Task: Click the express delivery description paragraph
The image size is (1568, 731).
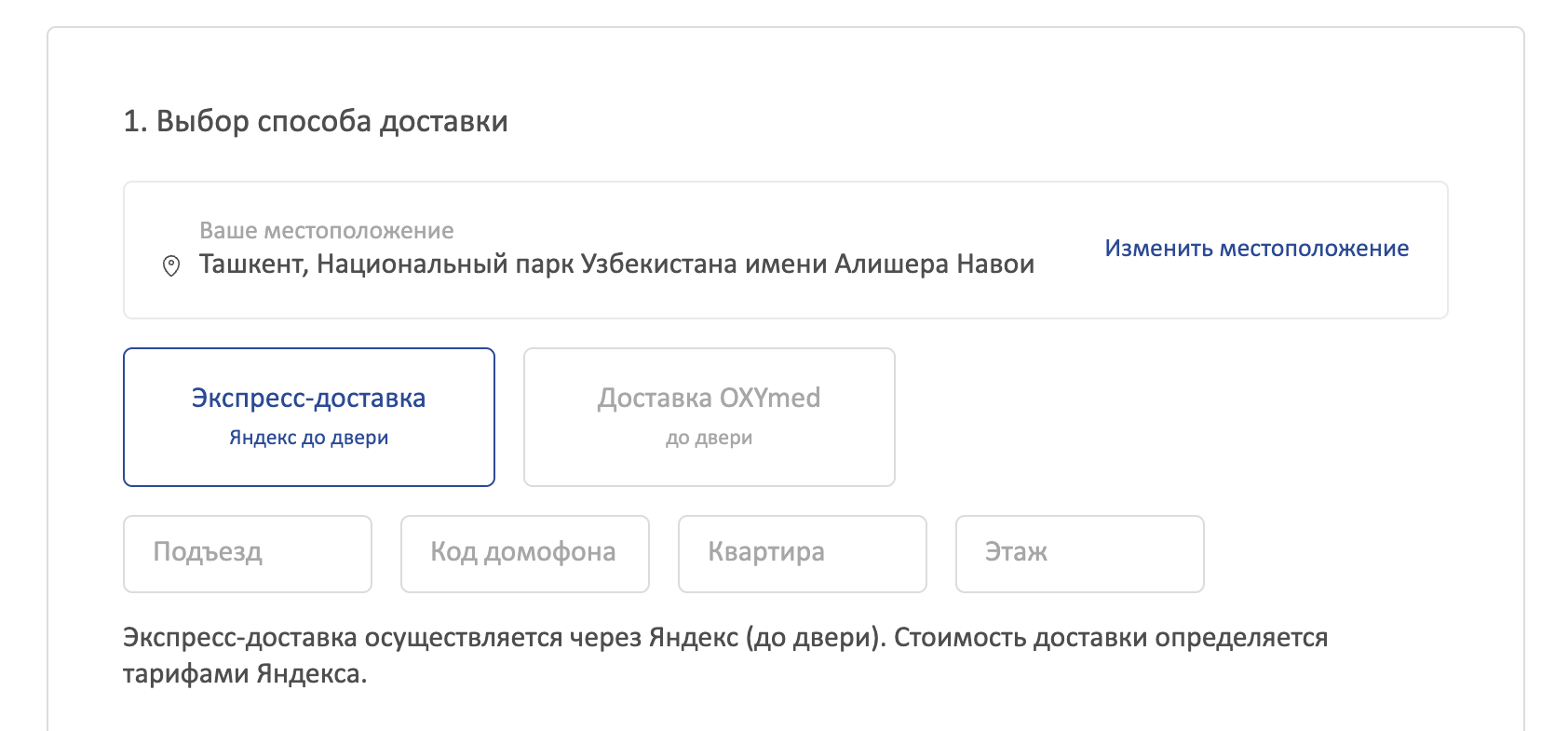Action: coord(724,638)
